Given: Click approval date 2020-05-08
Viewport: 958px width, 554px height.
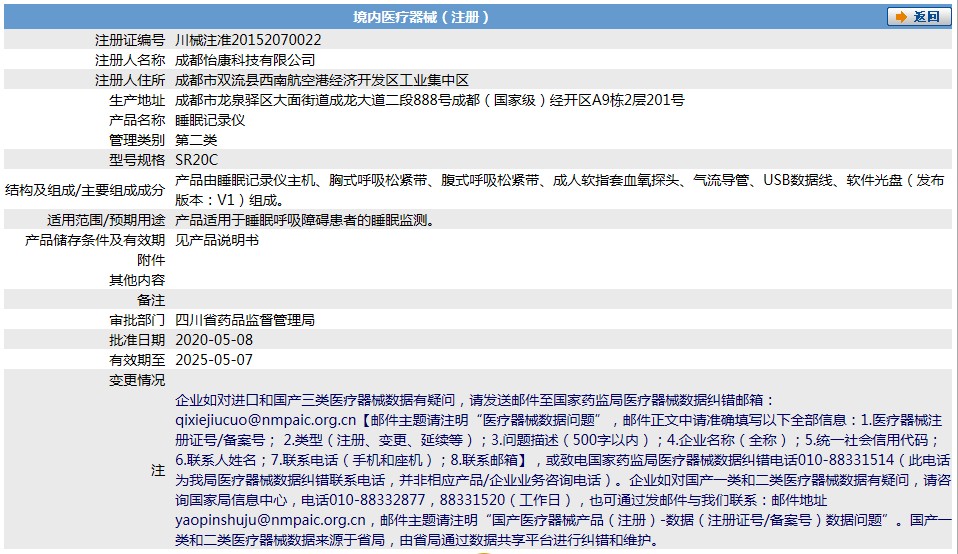Looking at the screenshot, I should 214,340.
